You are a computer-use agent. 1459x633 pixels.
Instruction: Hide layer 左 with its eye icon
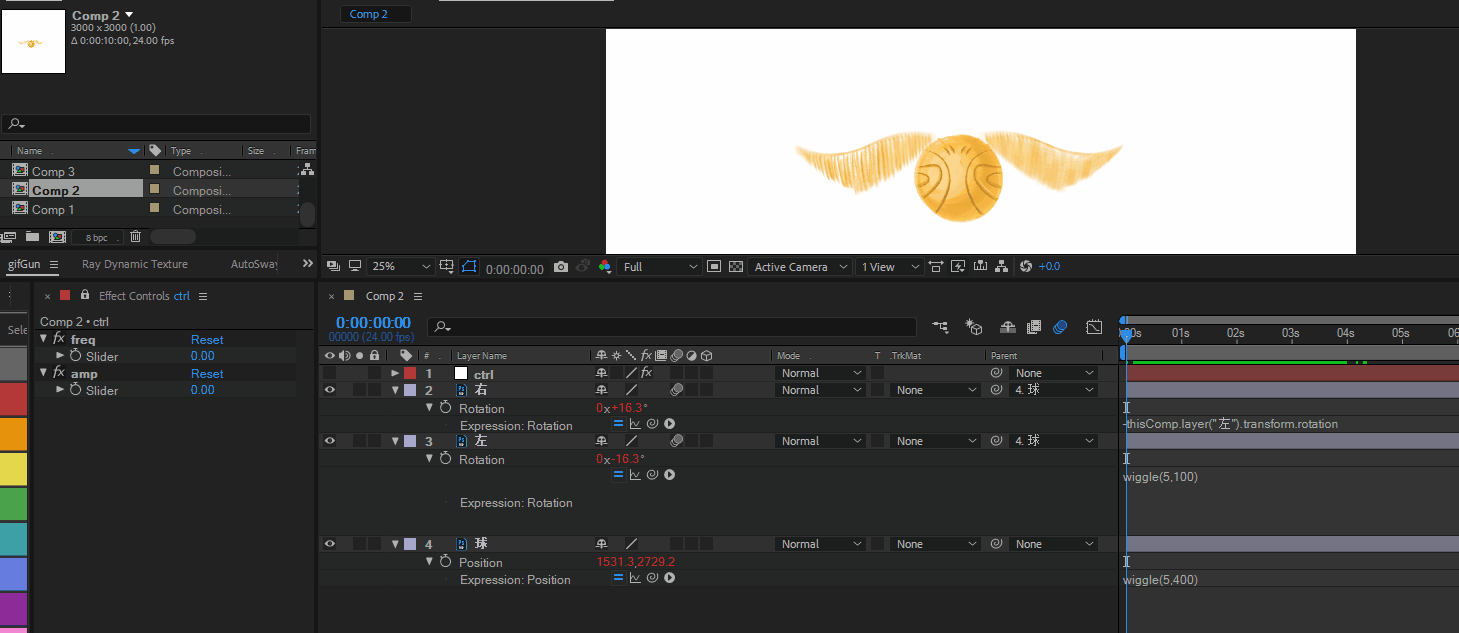(329, 441)
